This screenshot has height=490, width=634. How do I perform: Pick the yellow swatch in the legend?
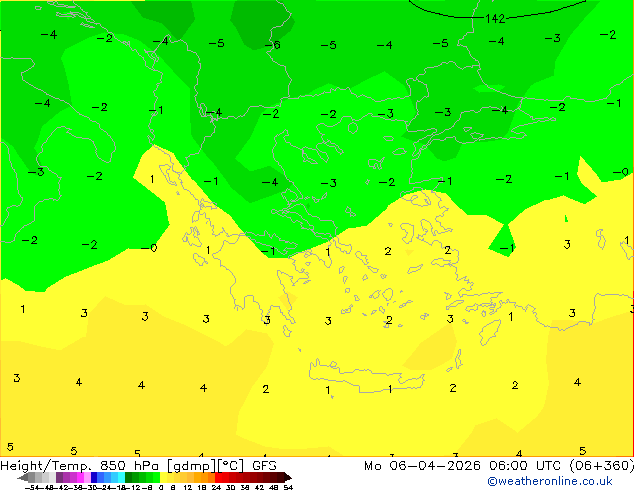(164, 477)
